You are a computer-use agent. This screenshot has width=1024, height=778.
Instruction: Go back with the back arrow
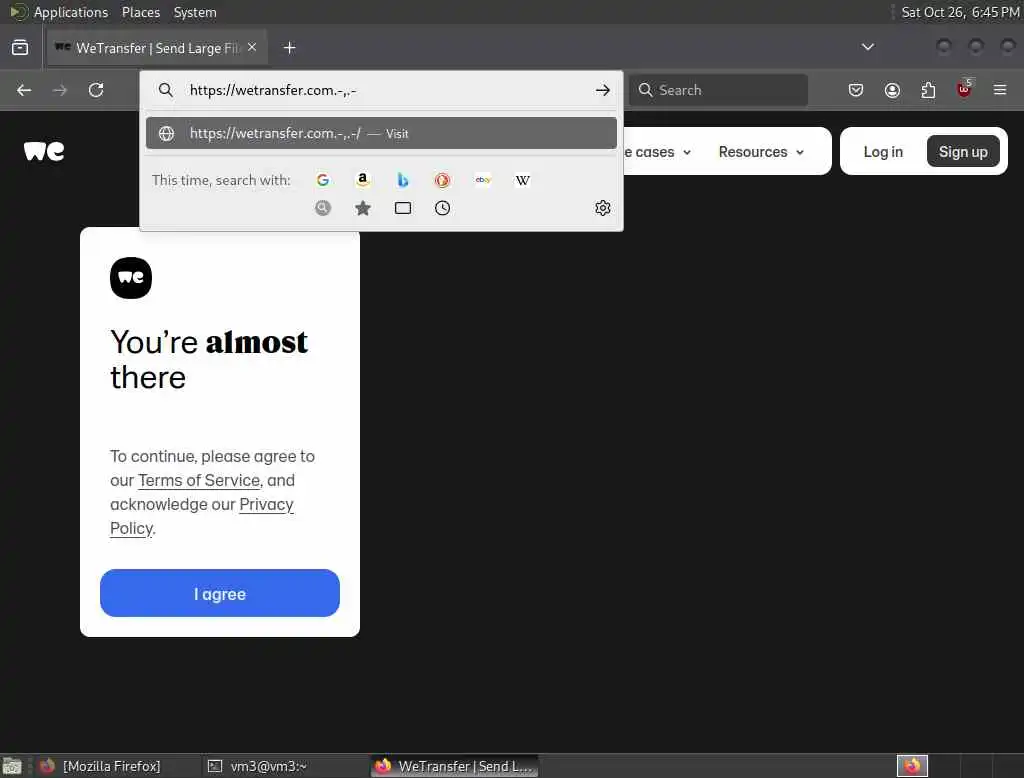[x=24, y=90]
